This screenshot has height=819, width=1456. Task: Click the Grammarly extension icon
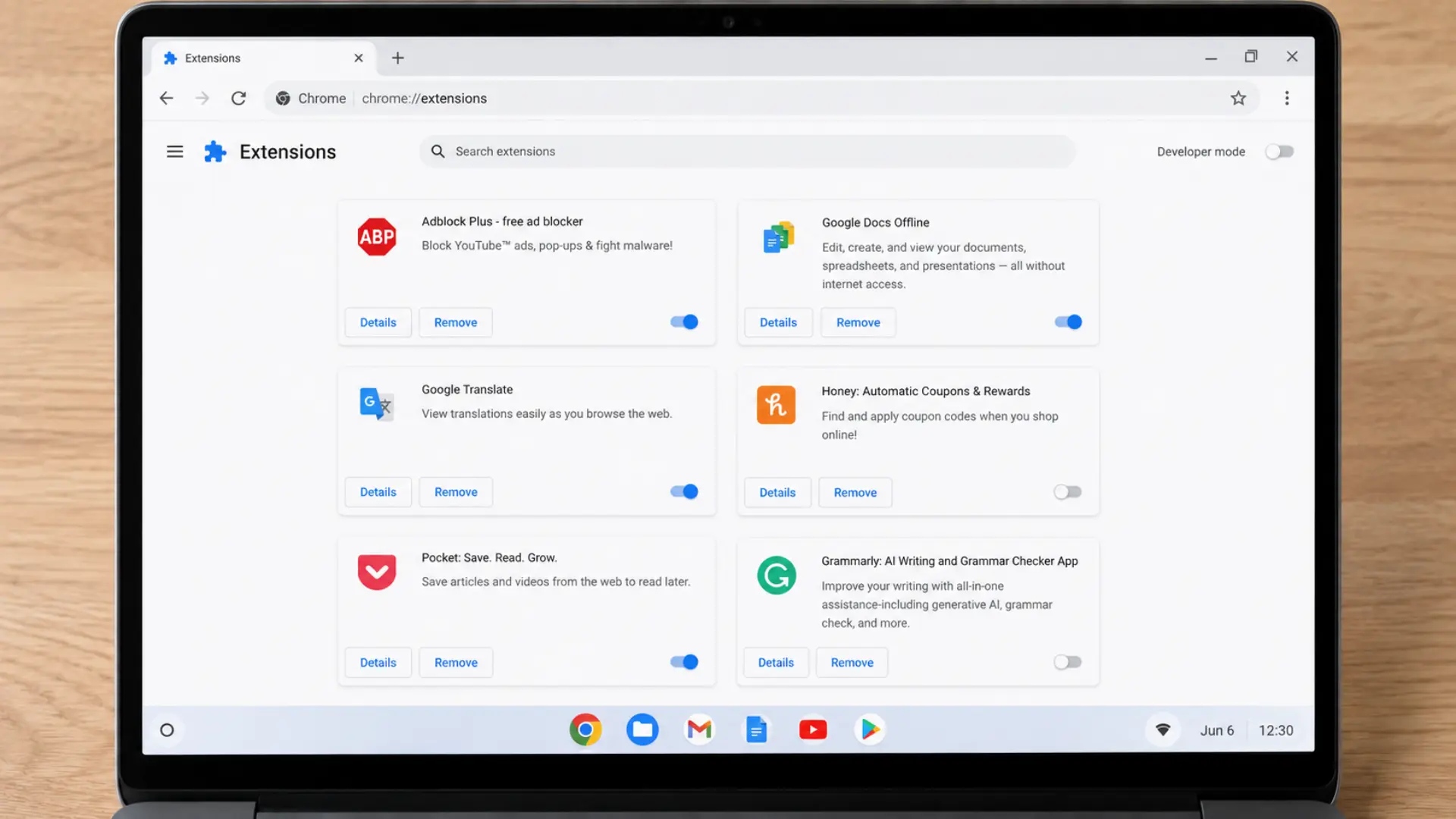pyautogui.click(x=777, y=576)
